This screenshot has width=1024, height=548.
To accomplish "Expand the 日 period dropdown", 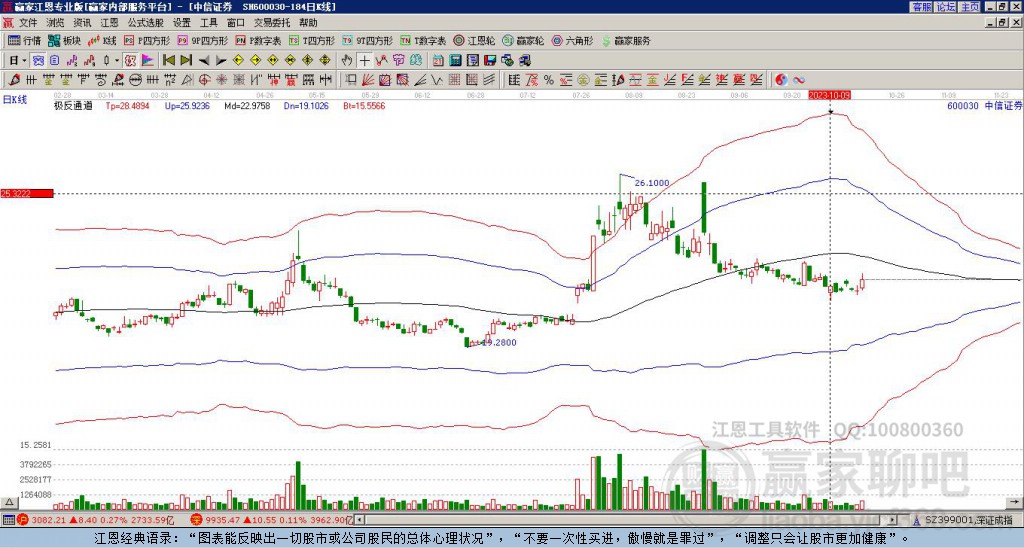I will [x=18, y=61].
